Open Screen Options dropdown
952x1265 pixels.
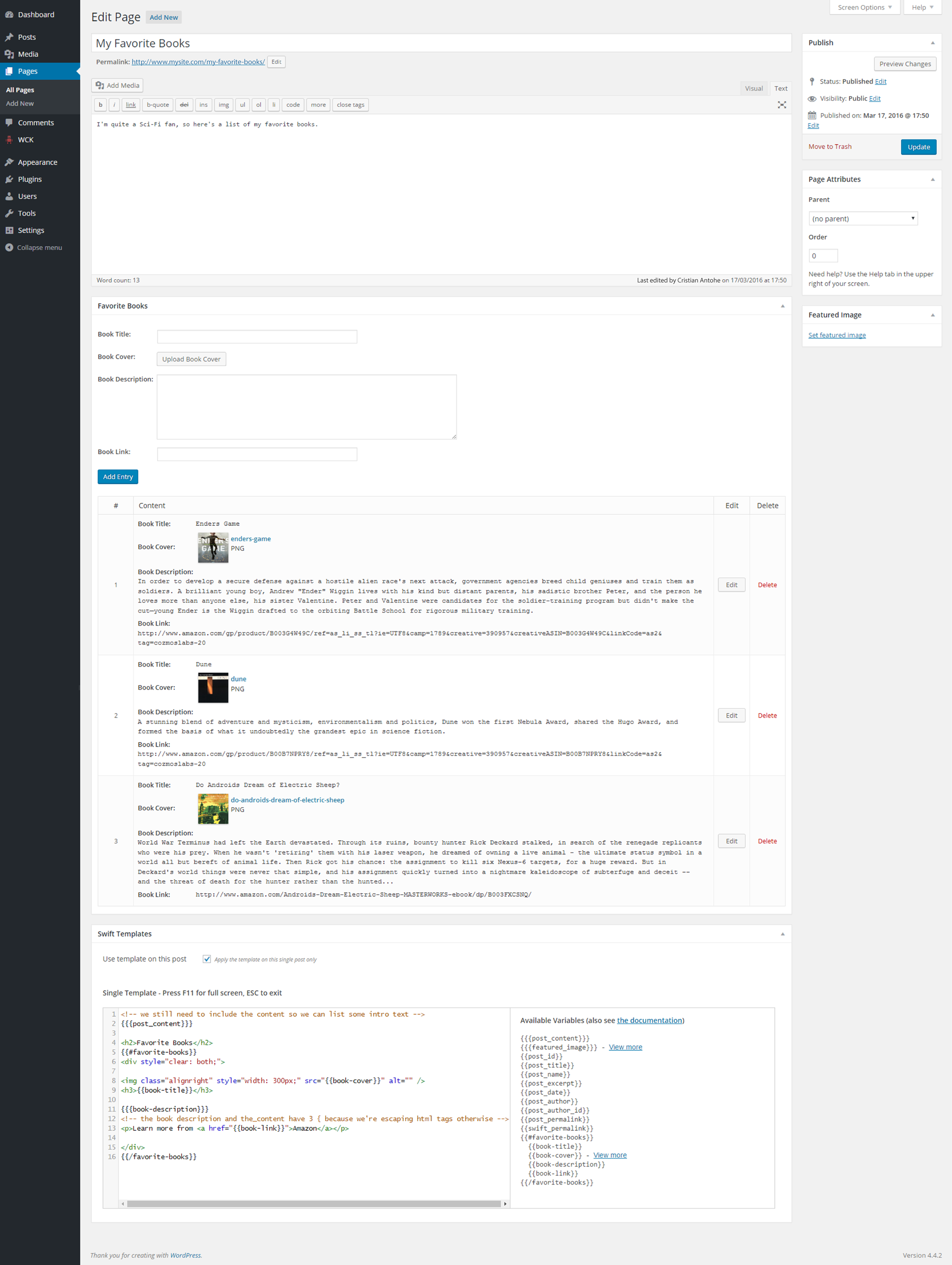864,8
